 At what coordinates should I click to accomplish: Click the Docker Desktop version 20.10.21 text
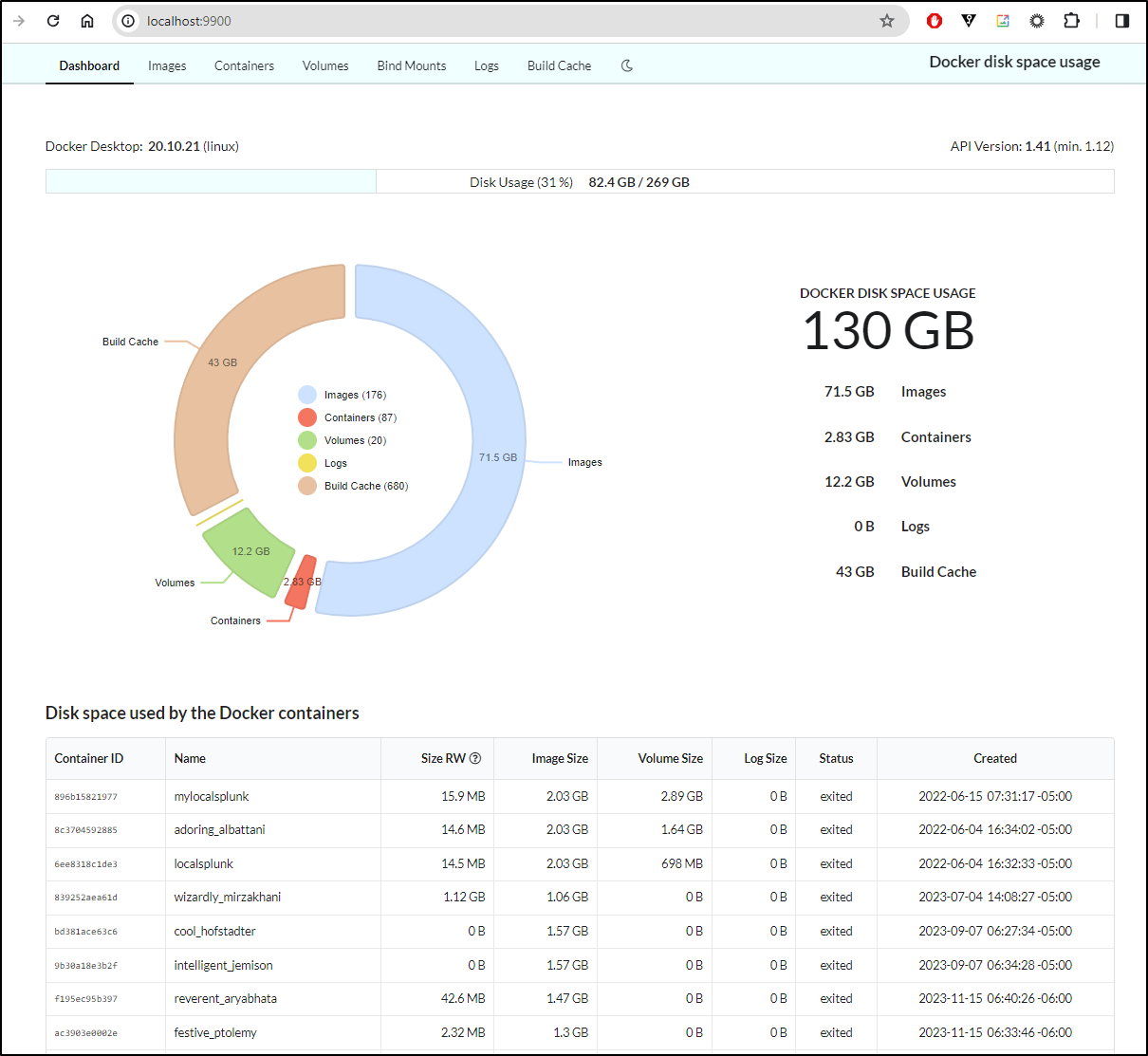pos(142,146)
